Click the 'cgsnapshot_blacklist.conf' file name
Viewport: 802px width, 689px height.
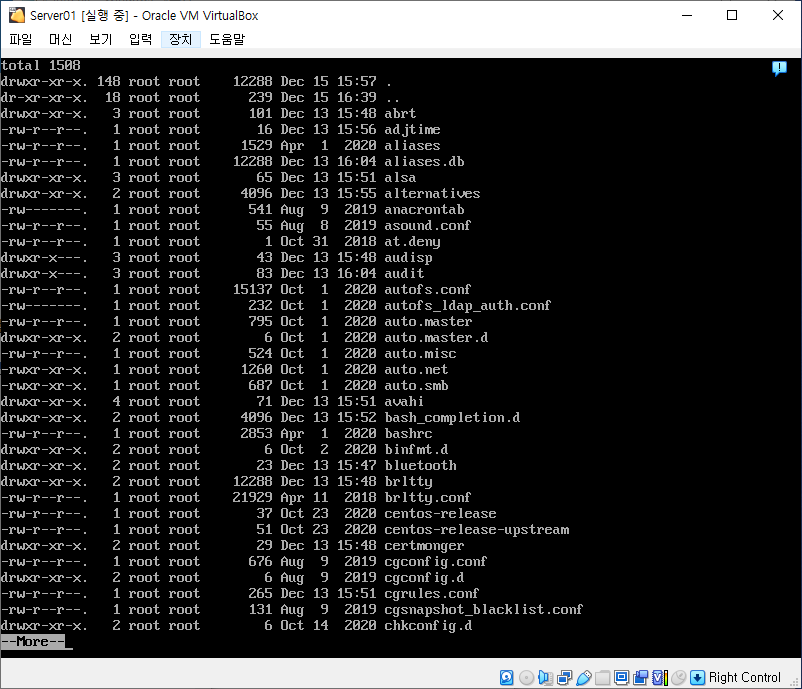coord(483,610)
